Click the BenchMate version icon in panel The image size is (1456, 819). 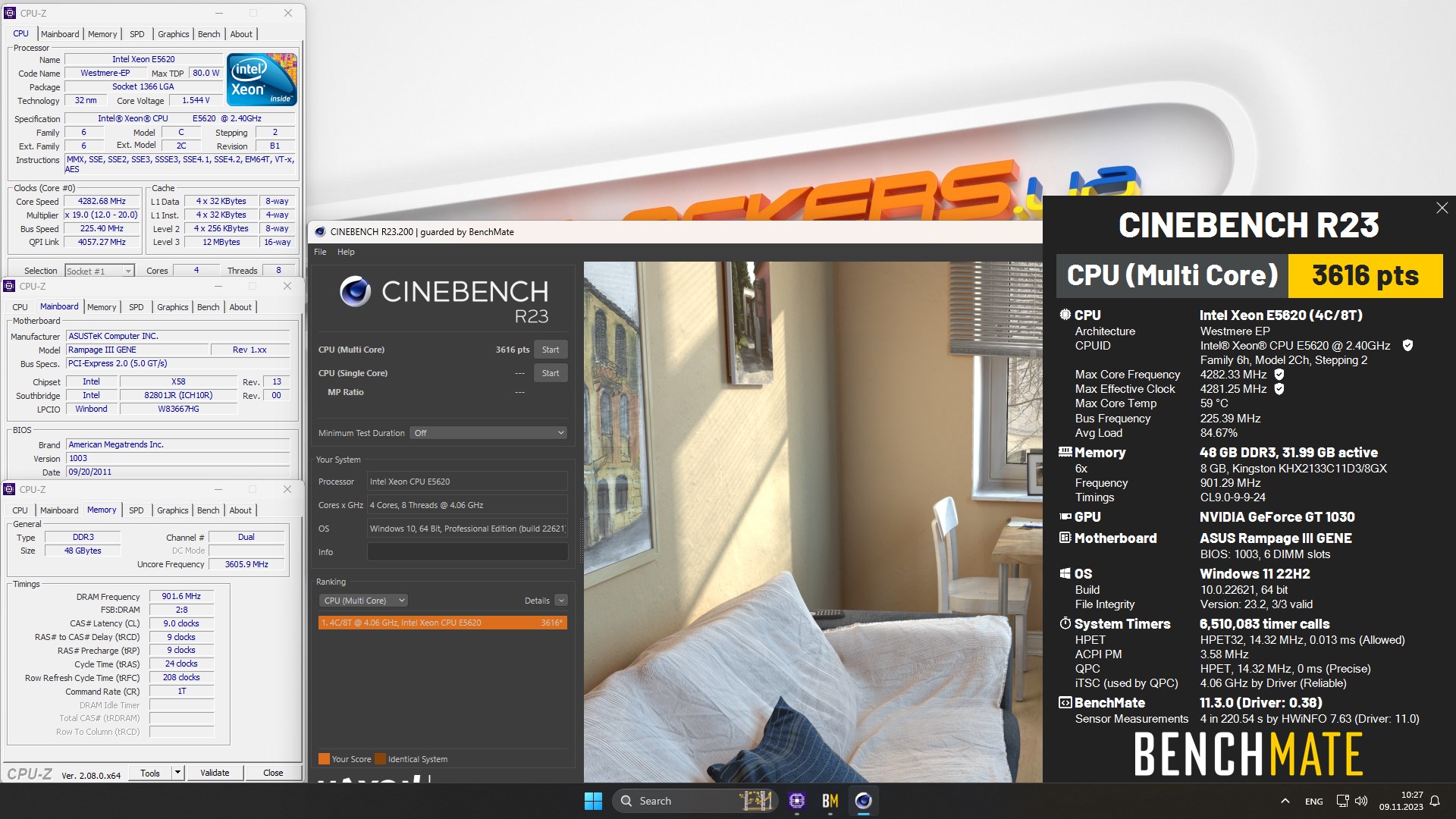click(x=1065, y=702)
